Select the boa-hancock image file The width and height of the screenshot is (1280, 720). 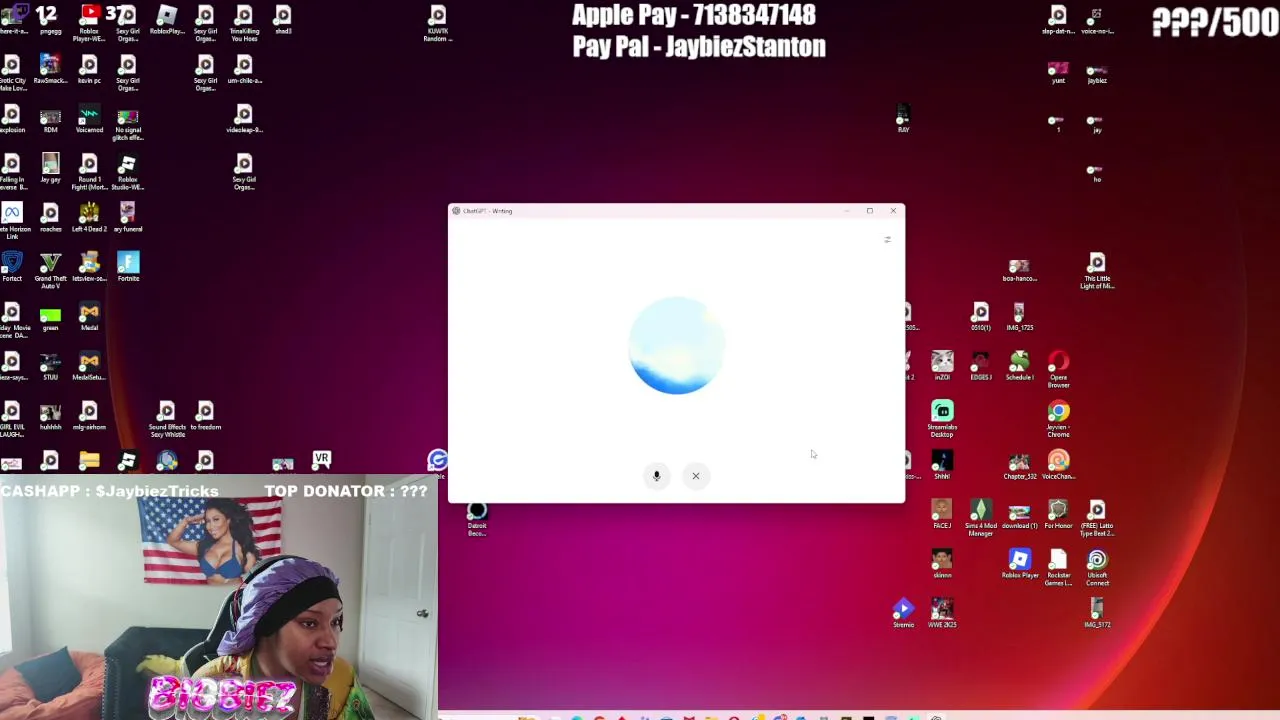click(x=1019, y=270)
